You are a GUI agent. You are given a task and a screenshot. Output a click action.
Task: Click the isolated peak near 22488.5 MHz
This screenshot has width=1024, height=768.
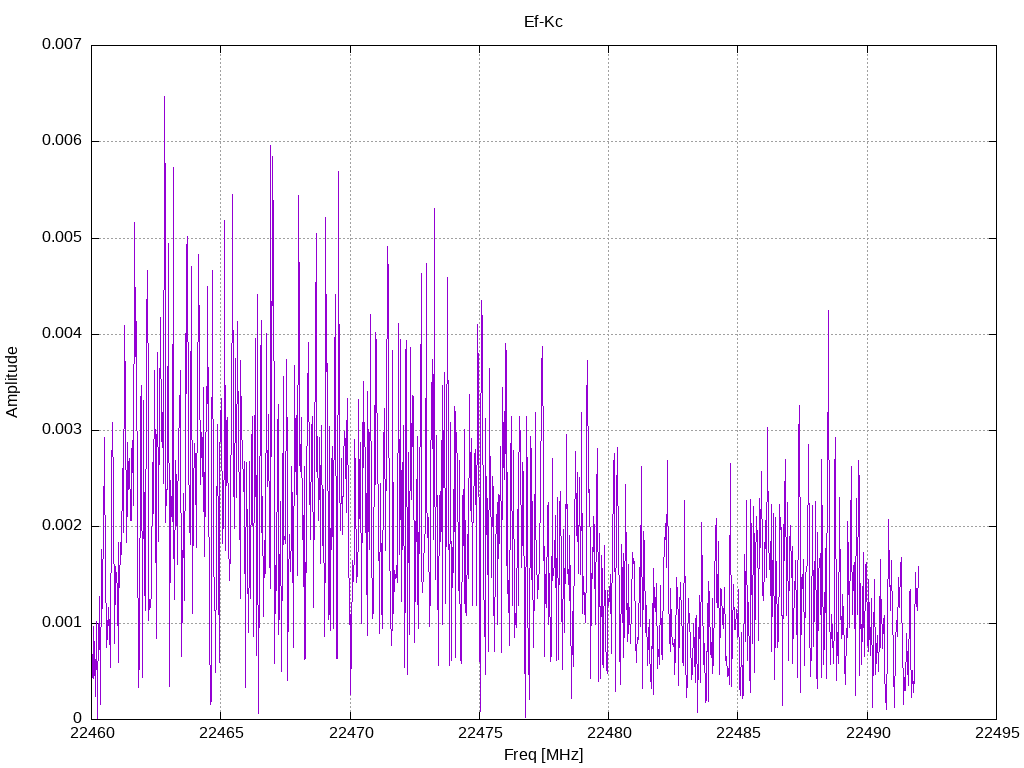click(828, 312)
